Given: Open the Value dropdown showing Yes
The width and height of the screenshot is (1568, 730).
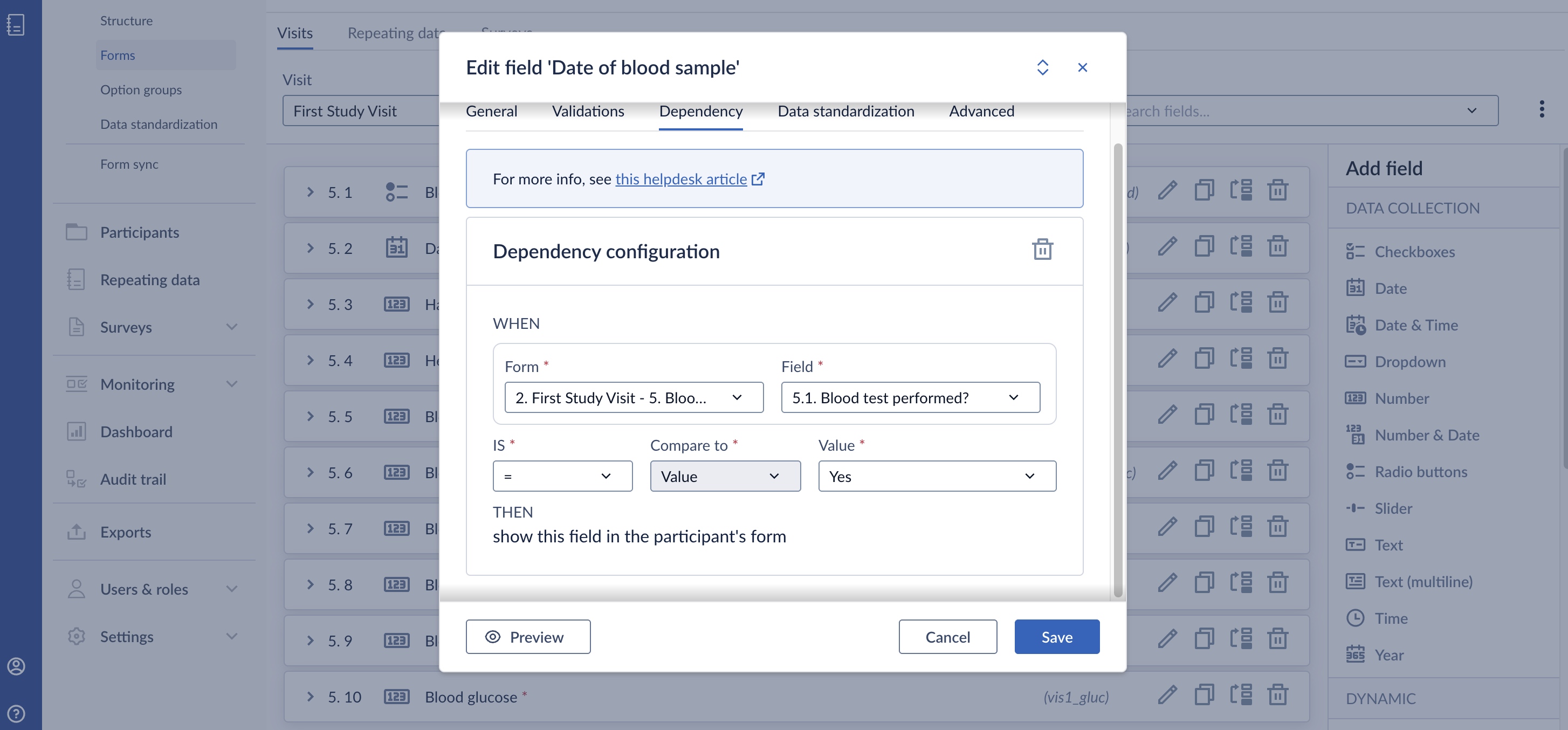Looking at the screenshot, I should point(937,476).
